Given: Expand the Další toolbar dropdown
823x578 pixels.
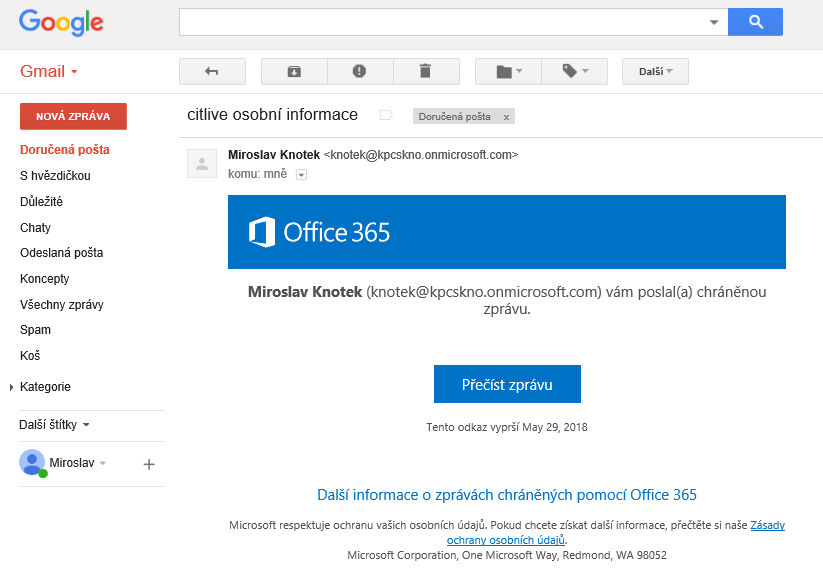Looking at the screenshot, I should tap(655, 71).
